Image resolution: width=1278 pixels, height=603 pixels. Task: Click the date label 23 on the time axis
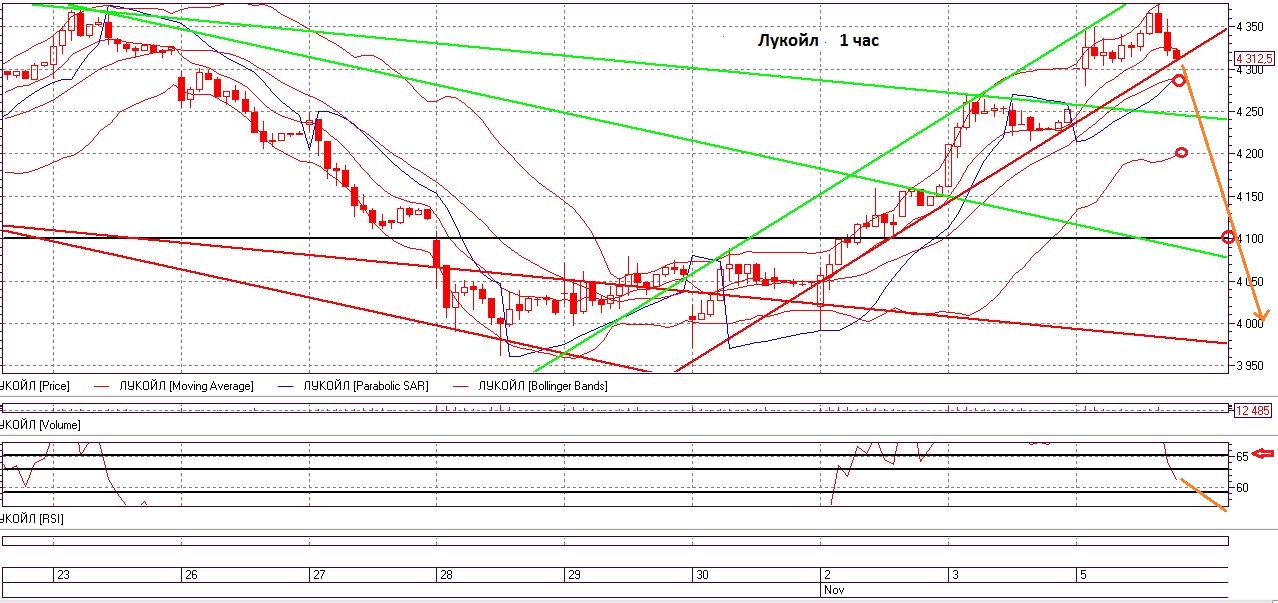(63, 575)
